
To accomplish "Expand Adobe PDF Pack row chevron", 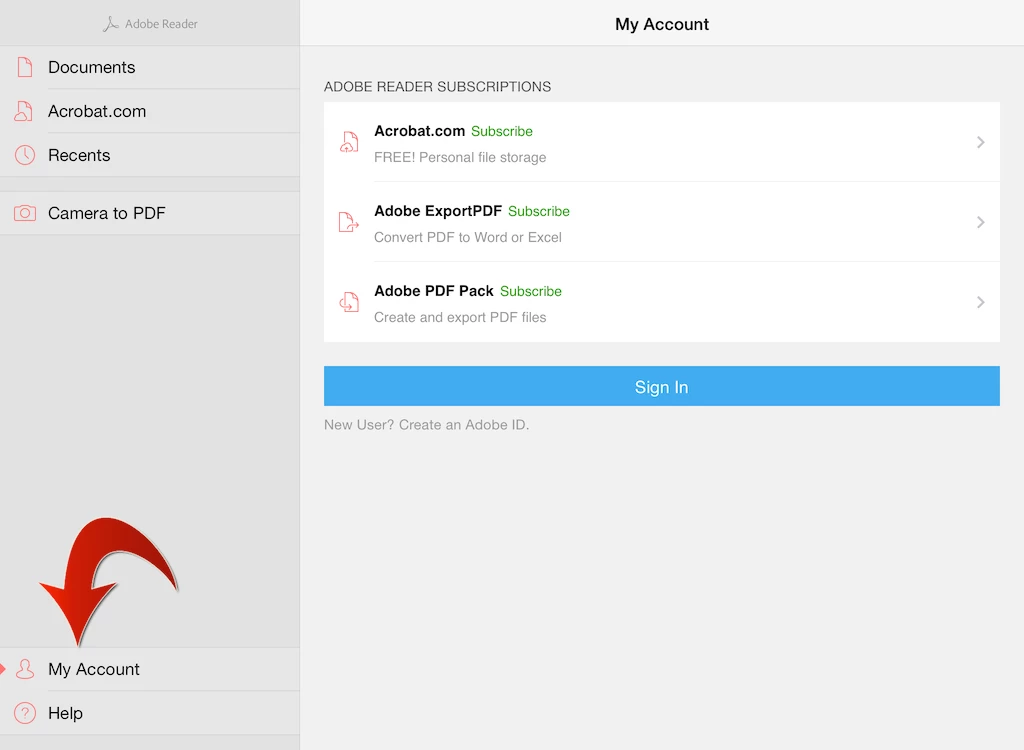I will [980, 302].
